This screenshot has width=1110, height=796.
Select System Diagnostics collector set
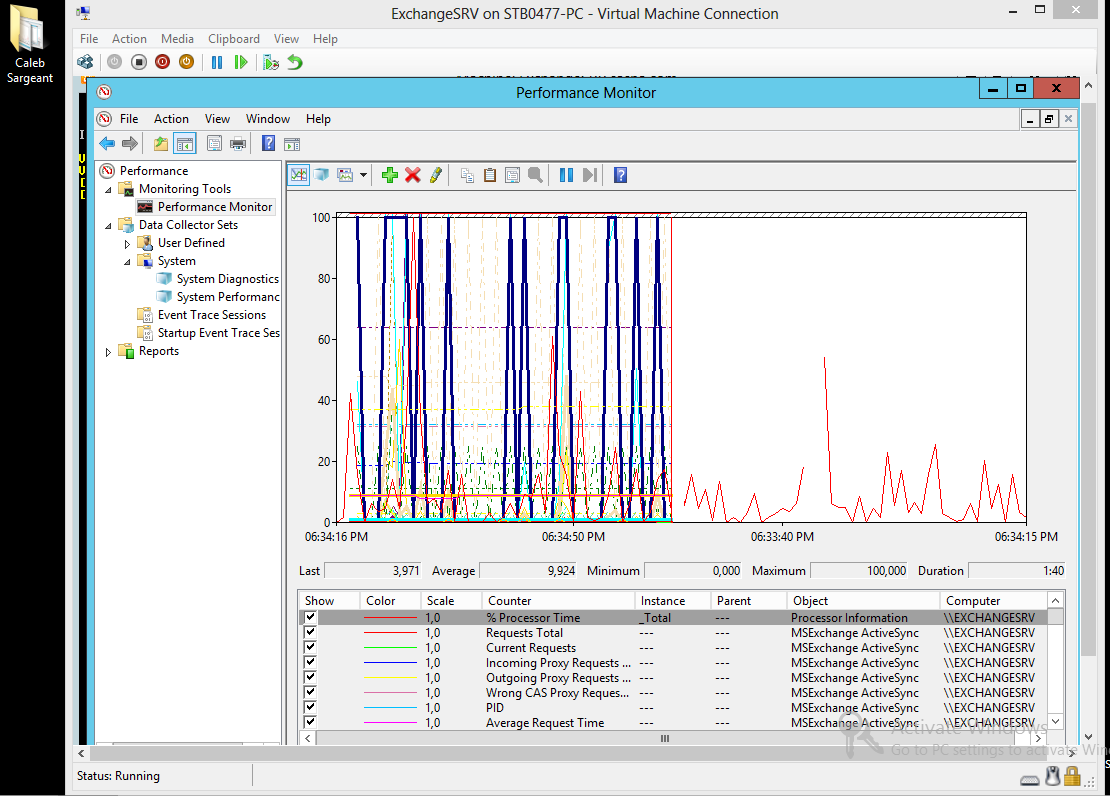tap(227, 279)
